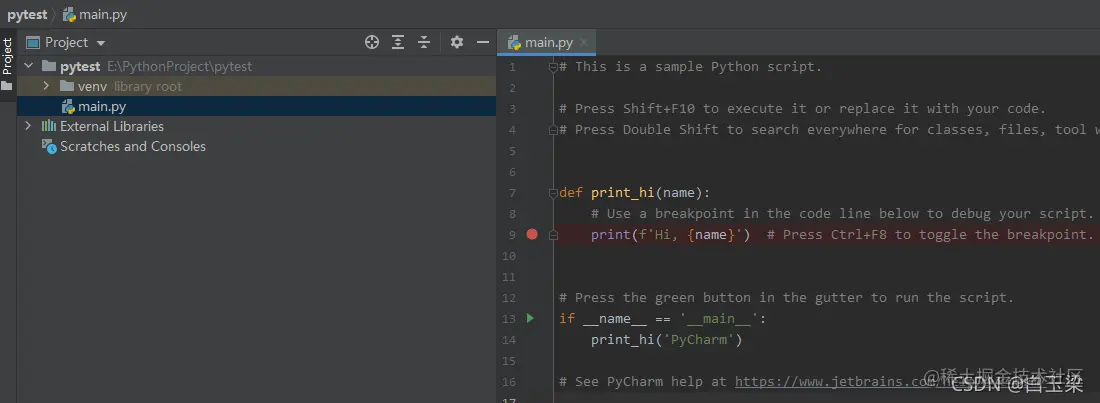The width and height of the screenshot is (1100, 403).
Task: Fold the comment block at line 1
Action: pos(553,67)
